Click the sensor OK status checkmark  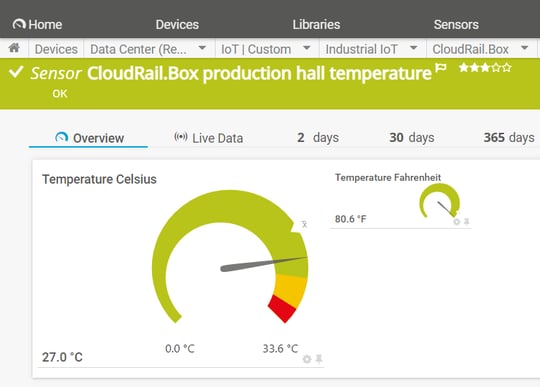tap(16, 72)
